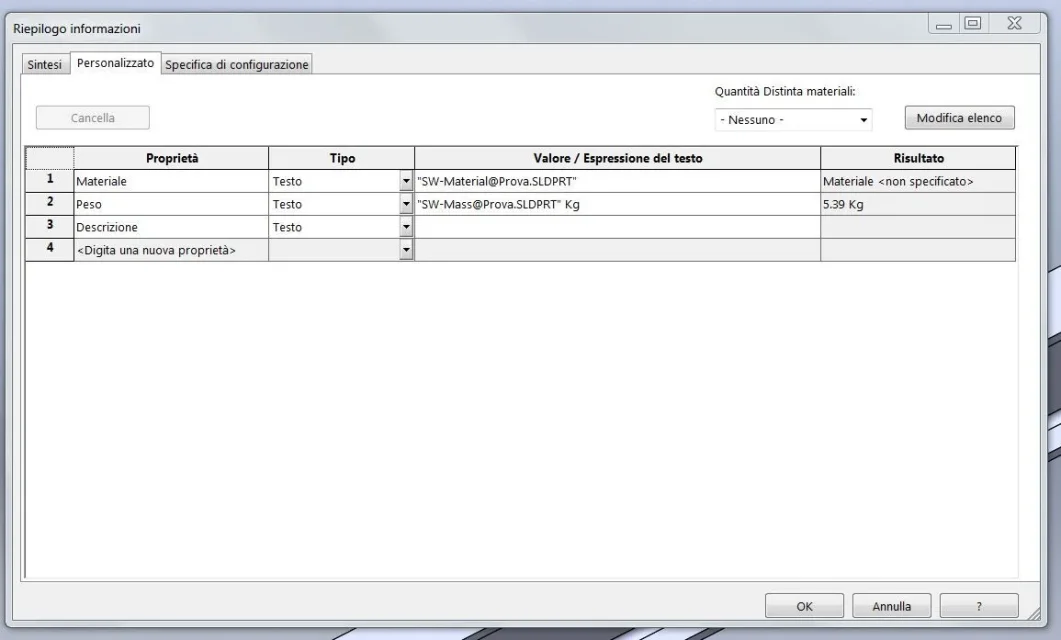Viewport: 1061px width, 640px height.
Task: Select the Materiale property cell
Action: click(171, 181)
